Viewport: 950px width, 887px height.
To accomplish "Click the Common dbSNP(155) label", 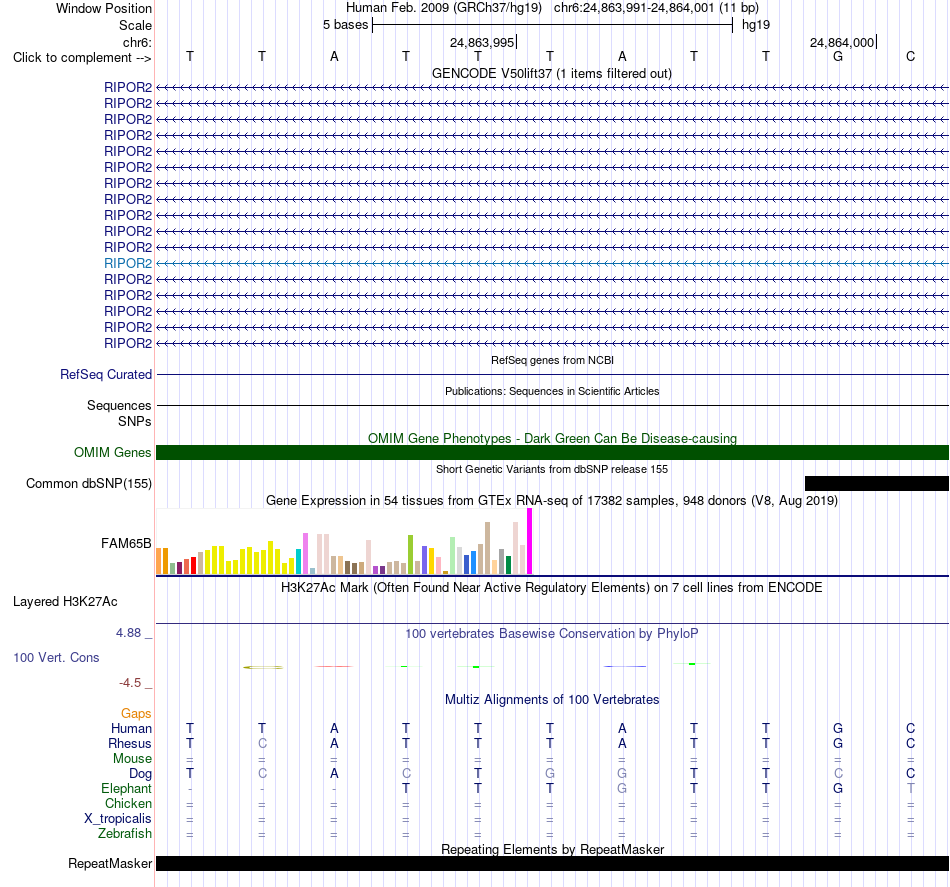I will click(x=89, y=483).
